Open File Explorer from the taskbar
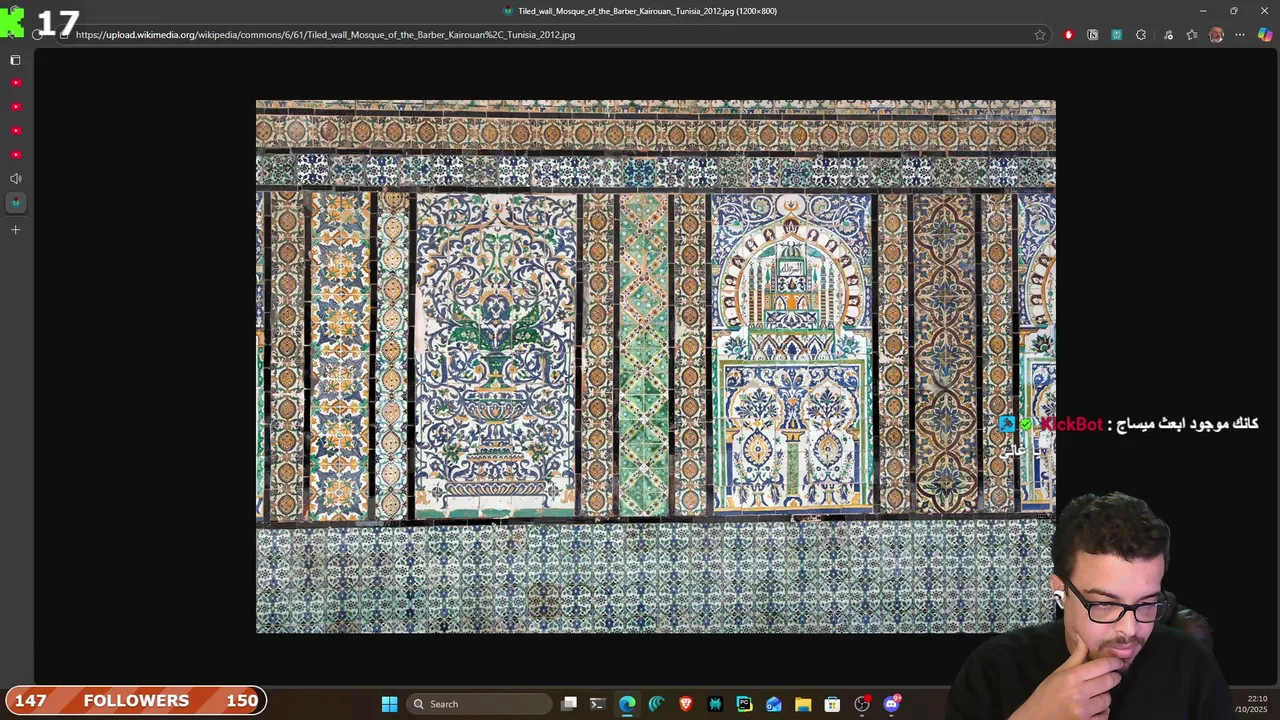 pyautogui.click(x=803, y=704)
